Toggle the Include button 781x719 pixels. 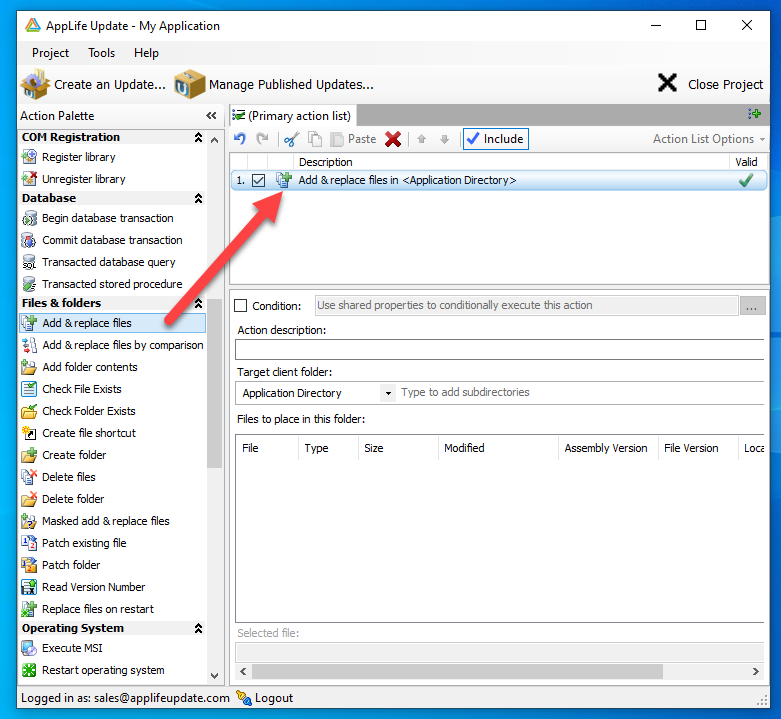[x=496, y=139]
